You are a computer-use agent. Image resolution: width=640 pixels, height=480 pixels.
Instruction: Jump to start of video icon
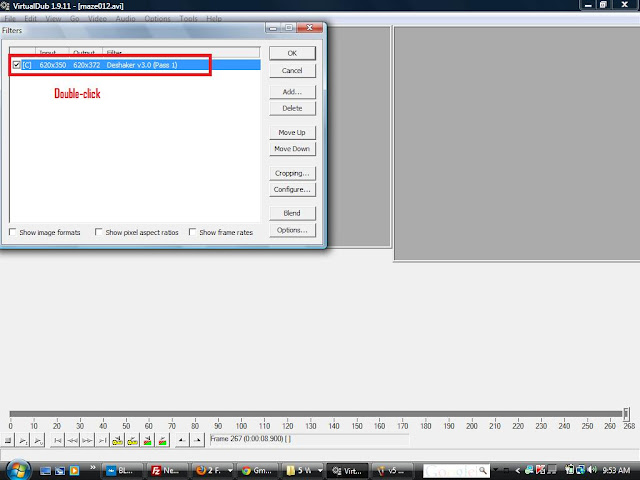point(58,440)
